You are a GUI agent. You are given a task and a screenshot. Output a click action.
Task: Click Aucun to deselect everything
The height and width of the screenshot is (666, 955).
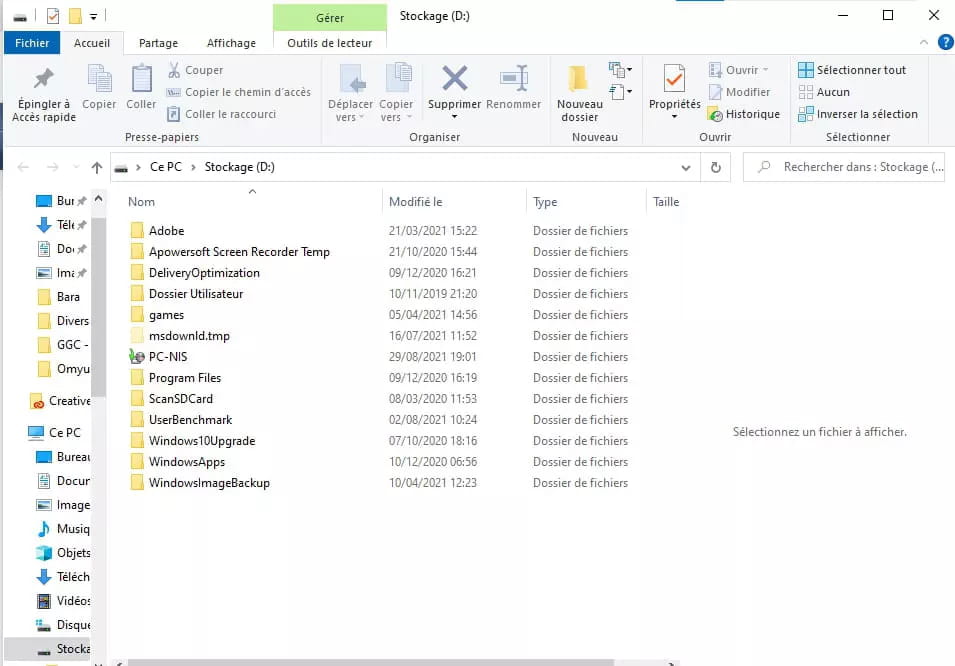point(824,92)
